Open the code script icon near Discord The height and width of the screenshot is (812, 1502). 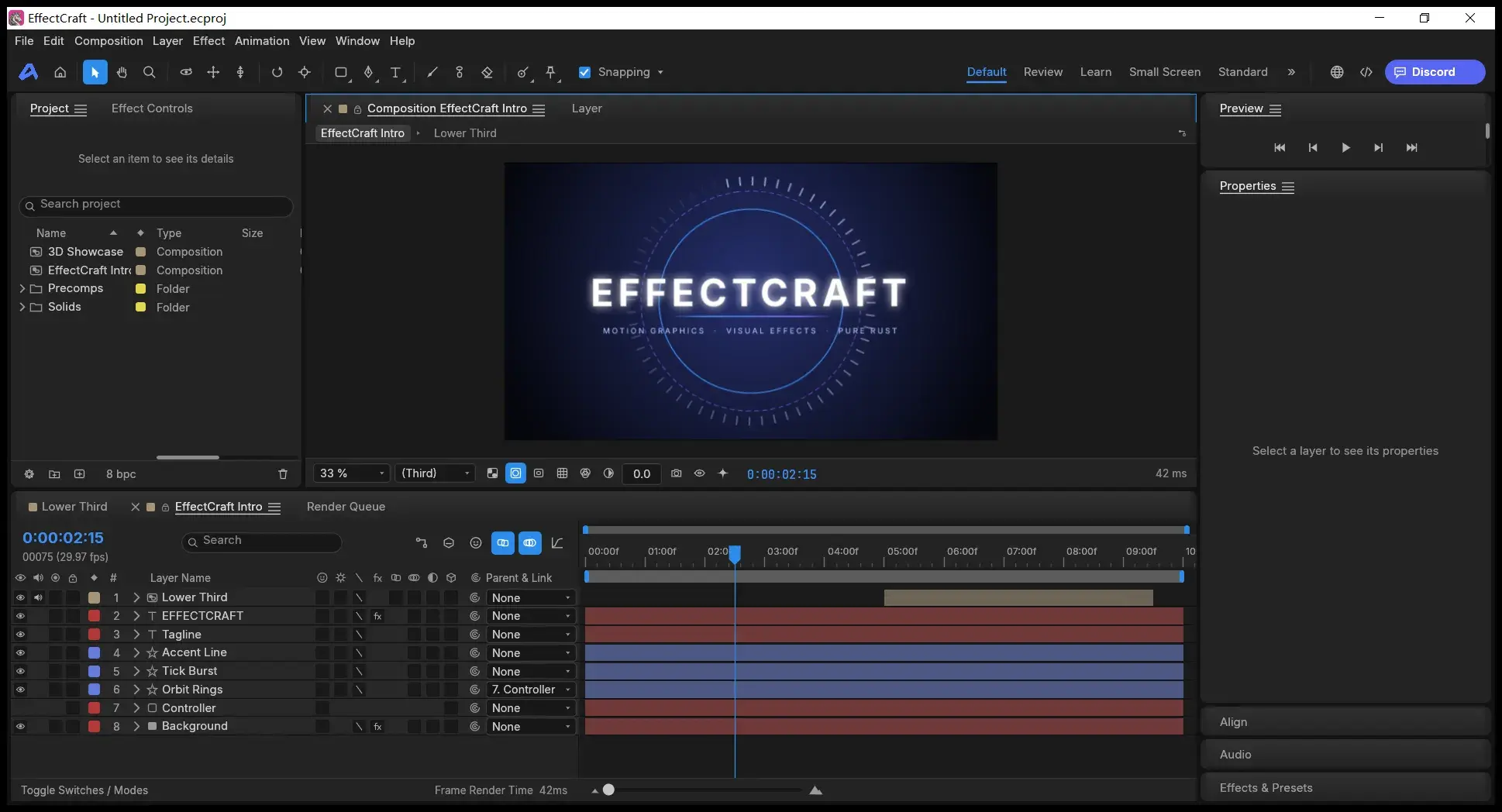[x=1366, y=72]
